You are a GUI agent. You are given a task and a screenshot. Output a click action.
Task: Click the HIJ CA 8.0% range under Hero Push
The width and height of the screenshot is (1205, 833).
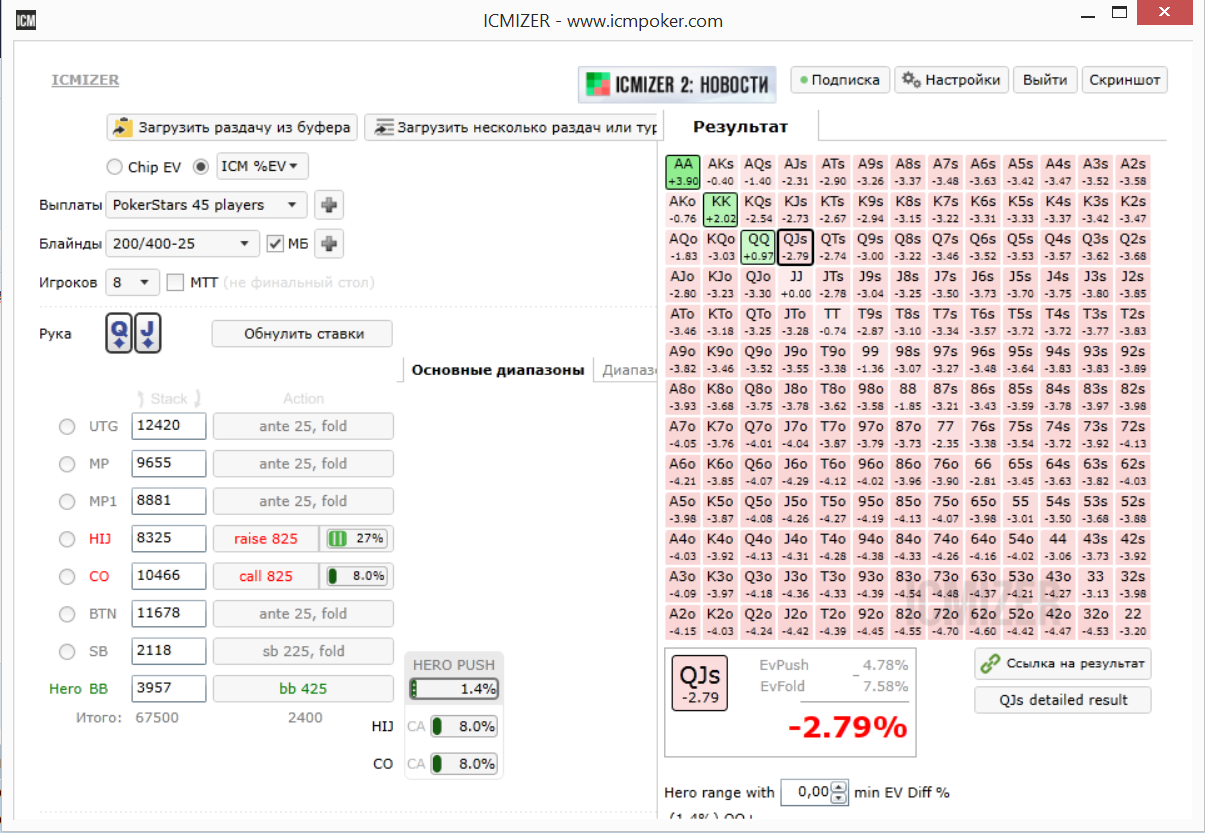click(464, 727)
